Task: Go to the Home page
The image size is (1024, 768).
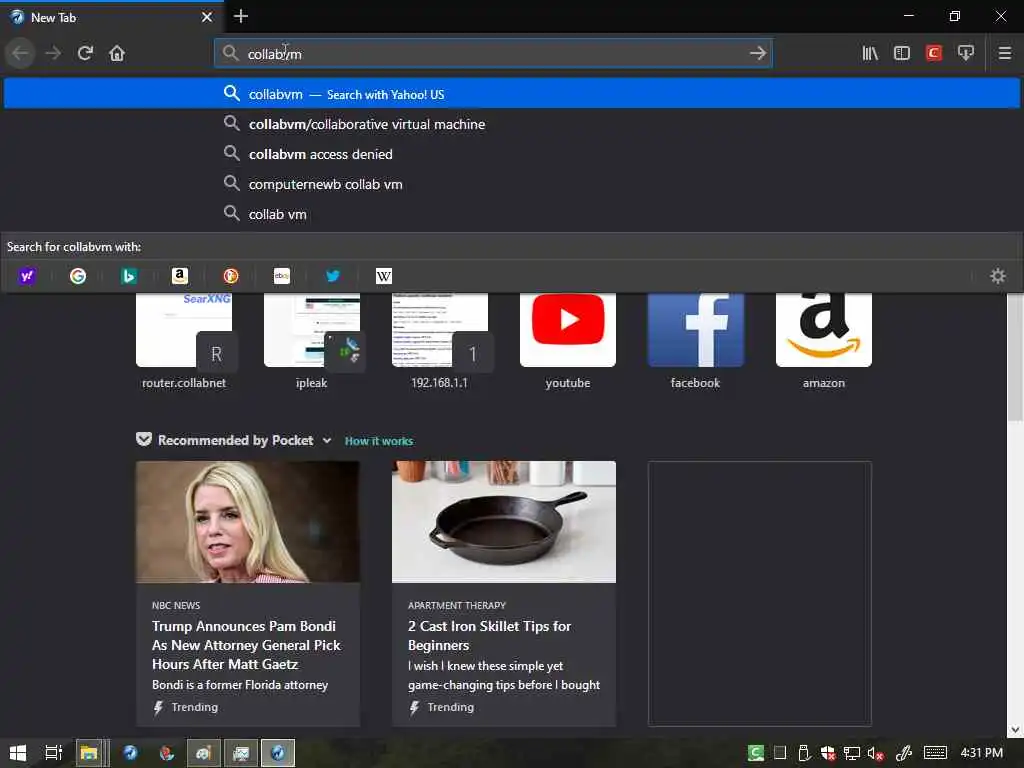Action: [x=117, y=53]
